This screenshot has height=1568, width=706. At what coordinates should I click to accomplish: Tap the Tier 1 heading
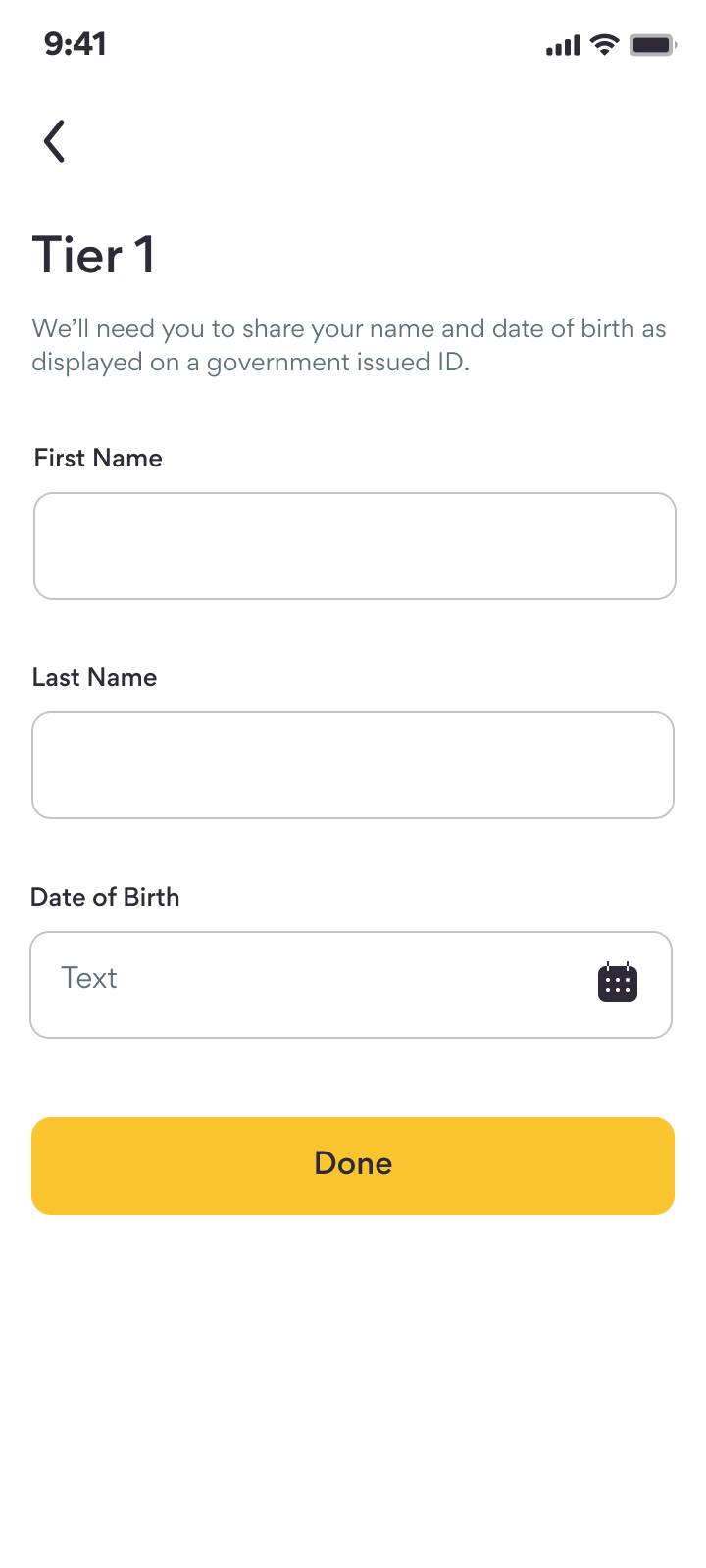click(x=94, y=255)
